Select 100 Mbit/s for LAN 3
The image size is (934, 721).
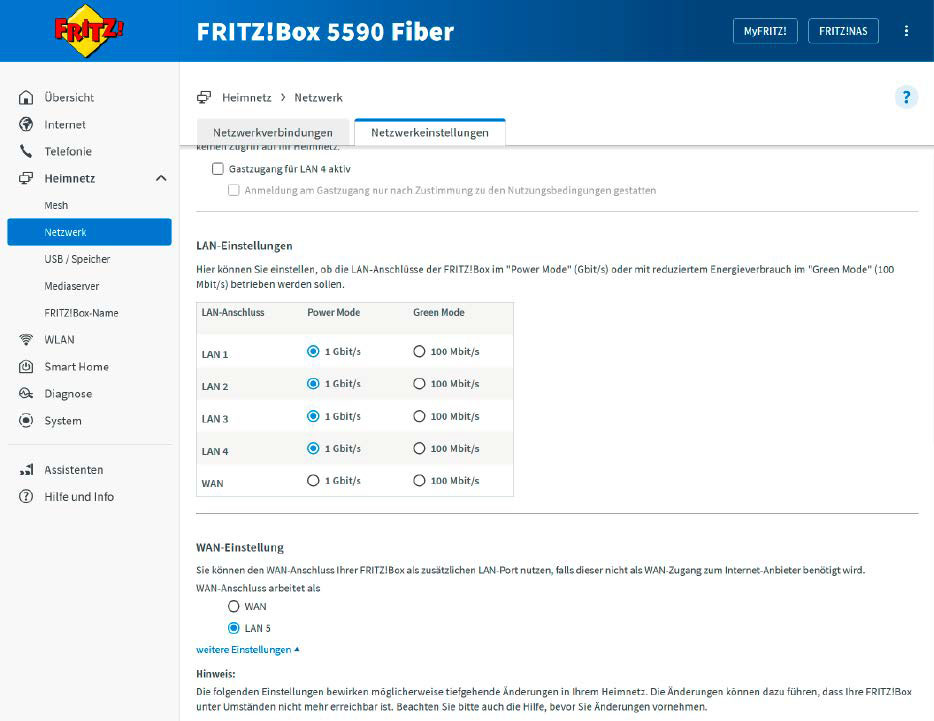[419, 416]
